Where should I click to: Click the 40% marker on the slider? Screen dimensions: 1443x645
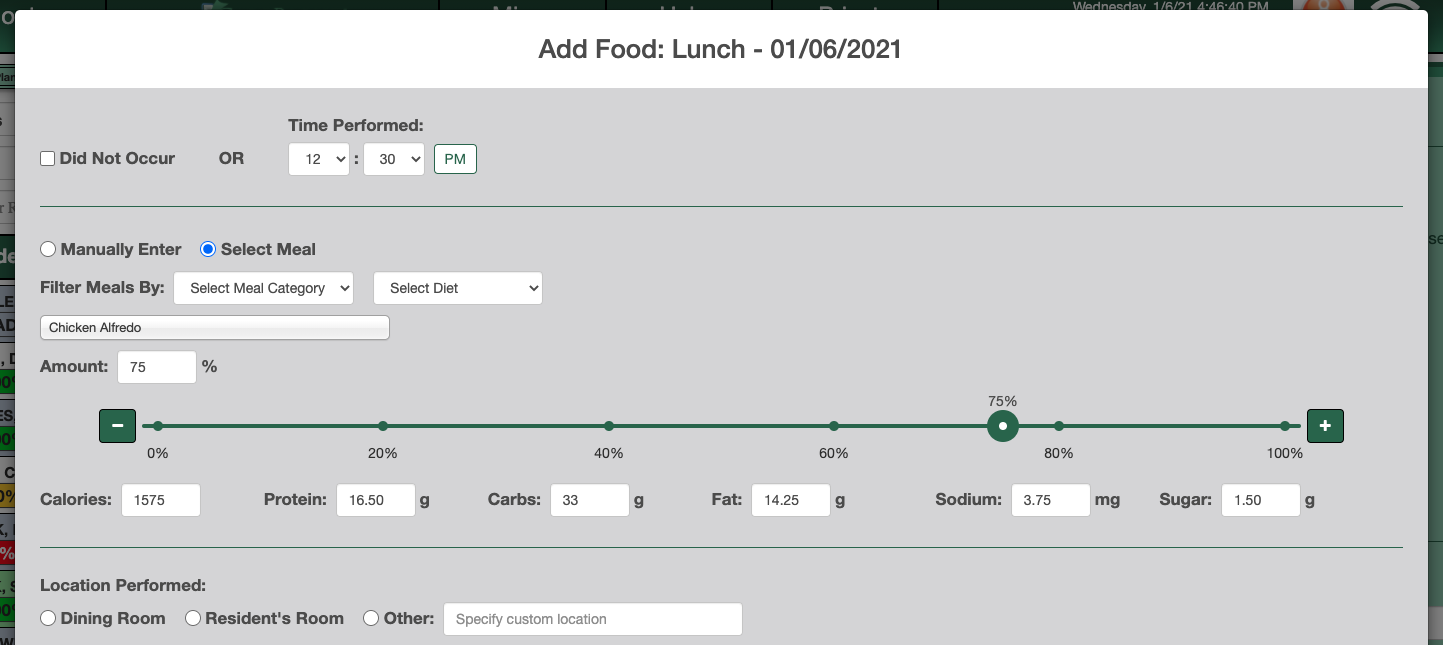pyautogui.click(x=609, y=426)
